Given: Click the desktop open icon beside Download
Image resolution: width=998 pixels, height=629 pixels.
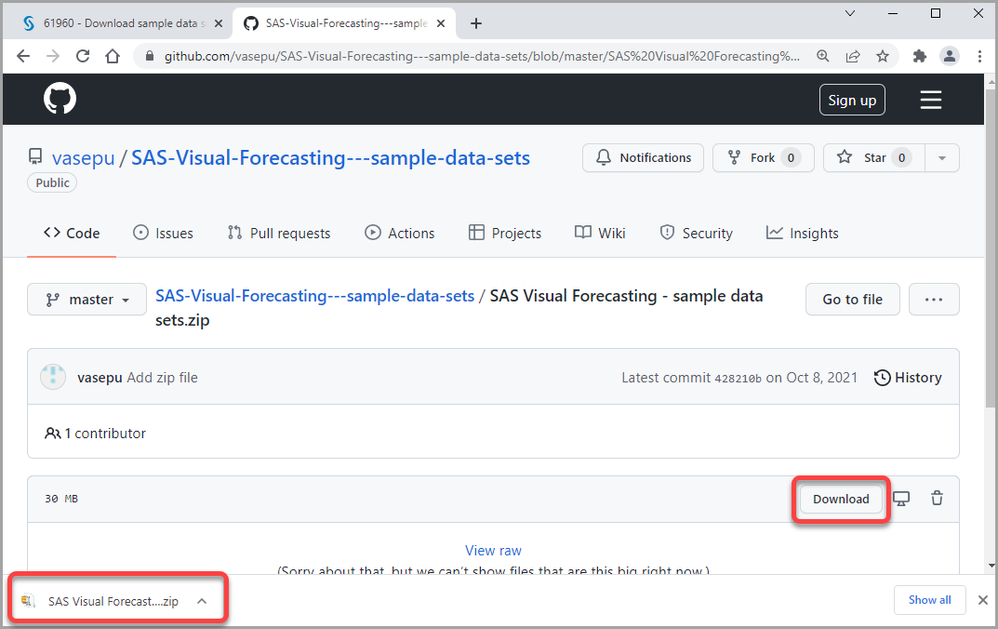Looking at the screenshot, I should coord(901,498).
